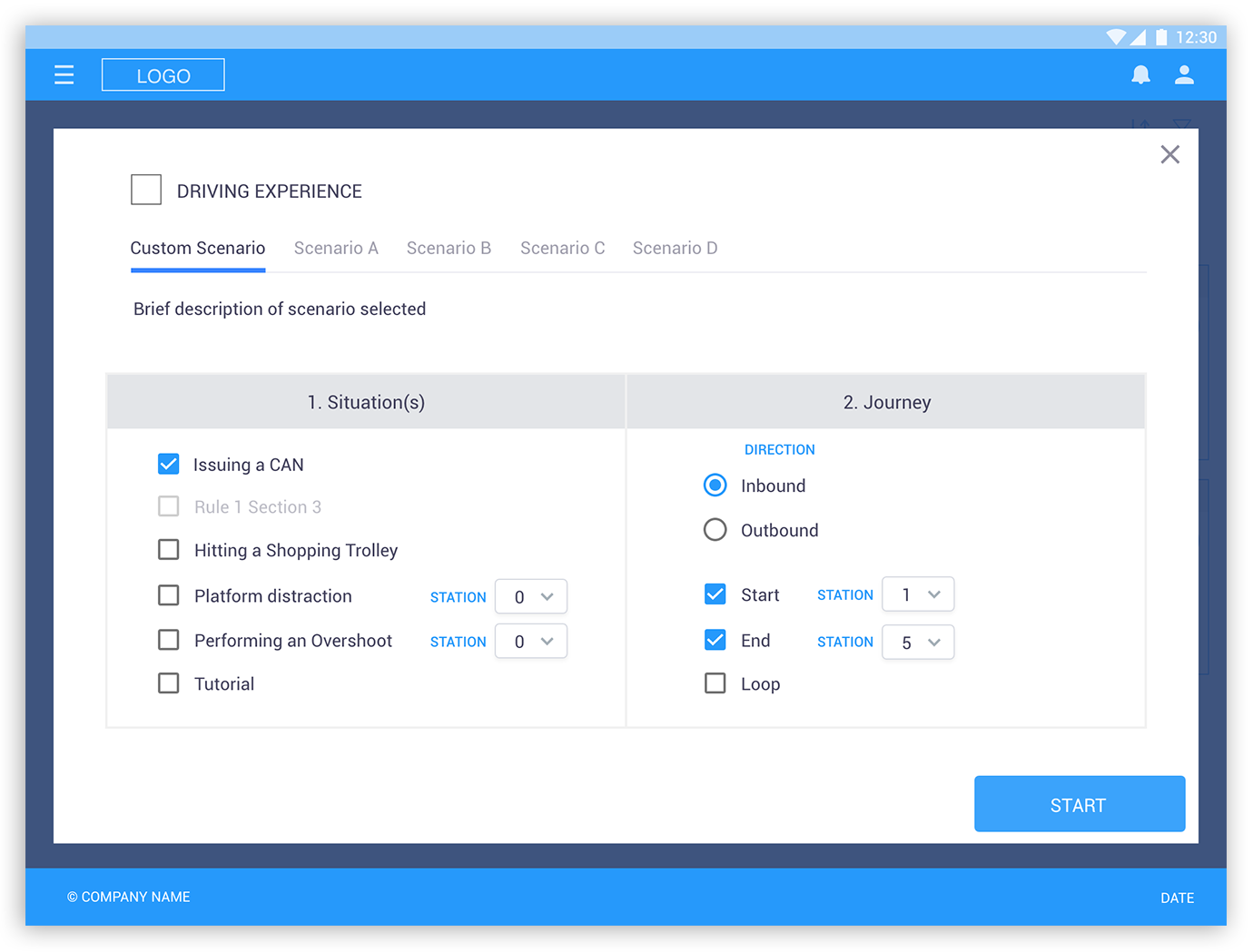This screenshot has height=952, width=1253.
Task: Click the START button
Action: (x=1080, y=804)
